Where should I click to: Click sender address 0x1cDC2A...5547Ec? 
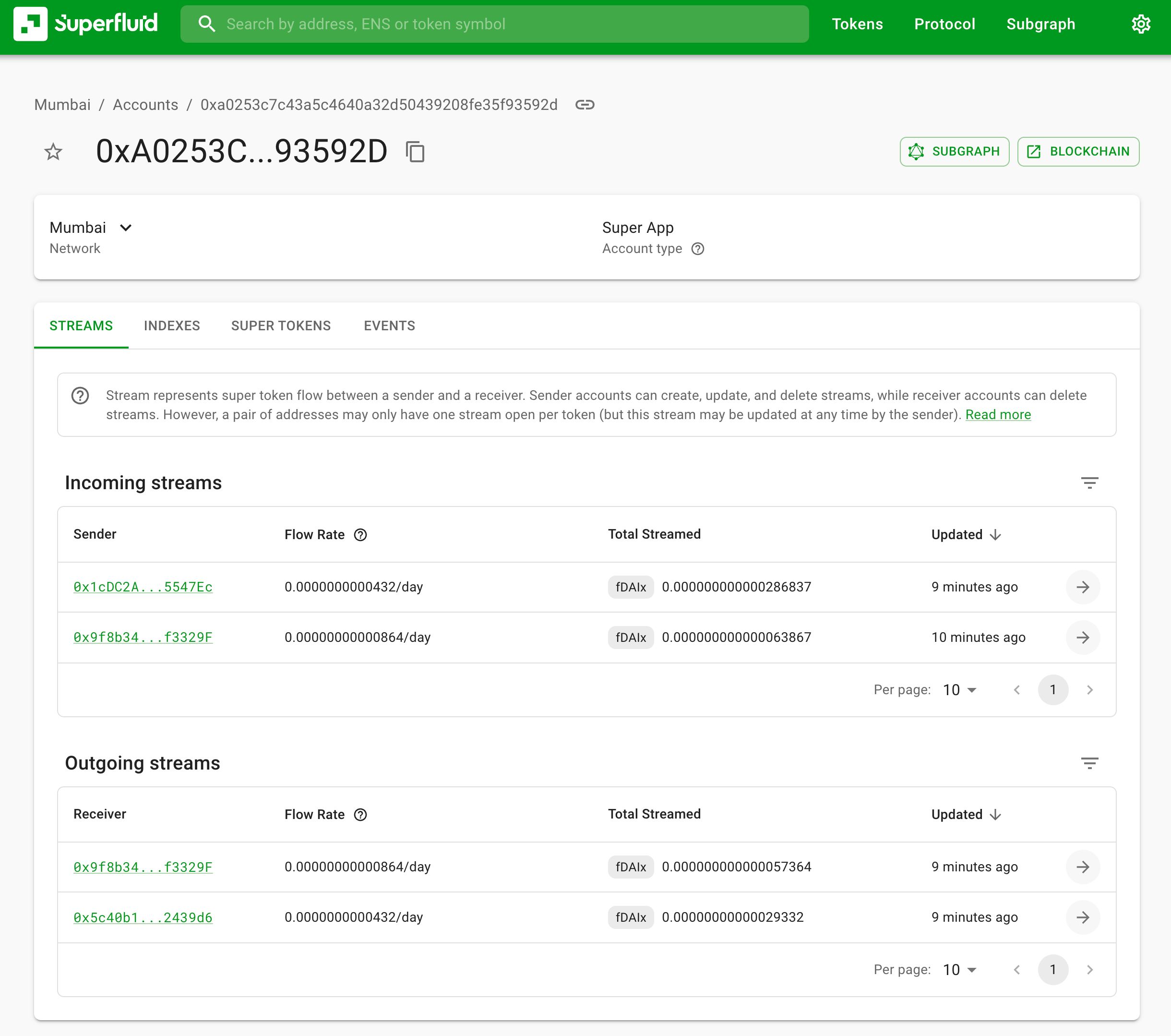click(x=144, y=587)
